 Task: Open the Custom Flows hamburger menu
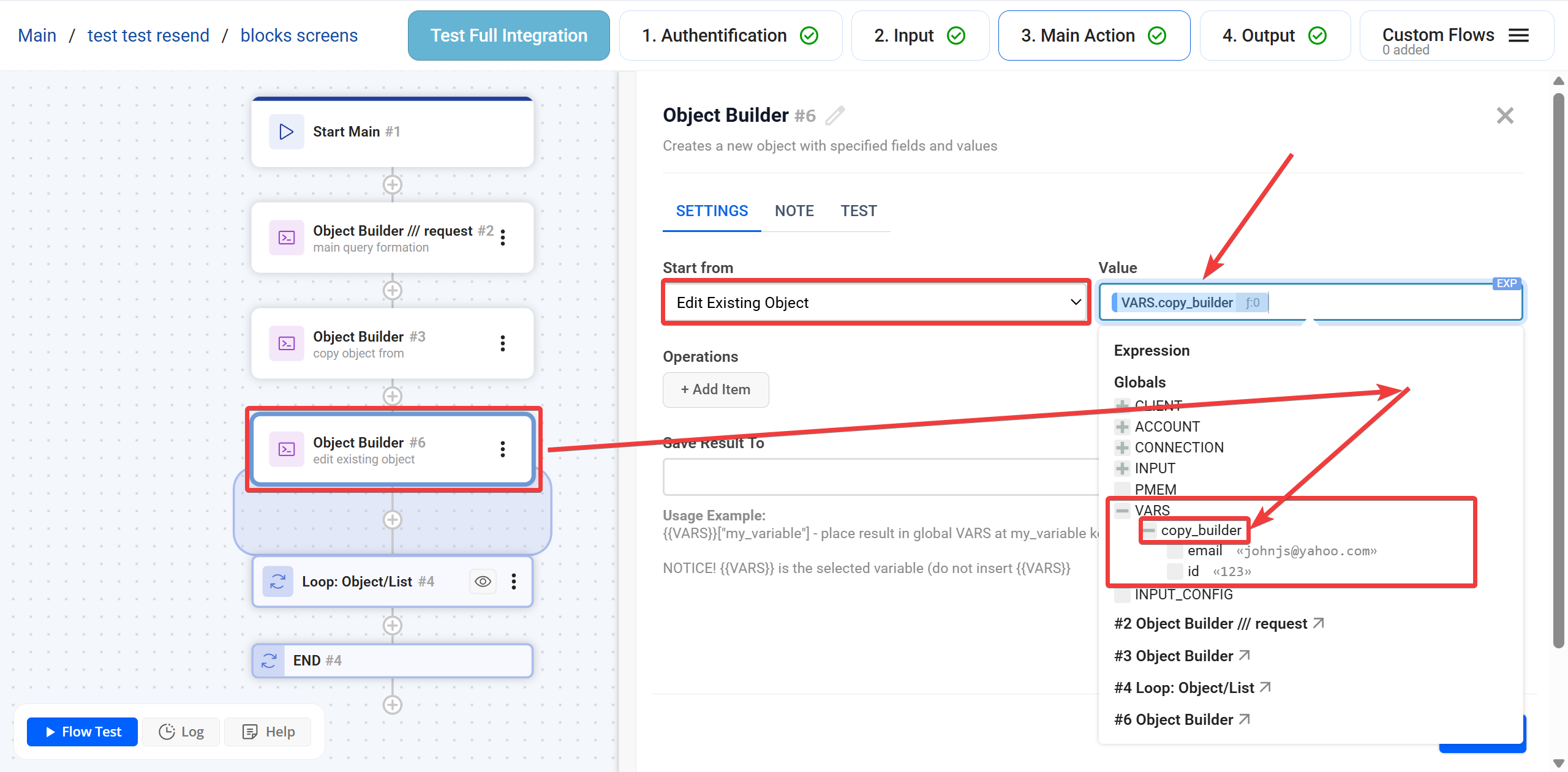coord(1518,36)
